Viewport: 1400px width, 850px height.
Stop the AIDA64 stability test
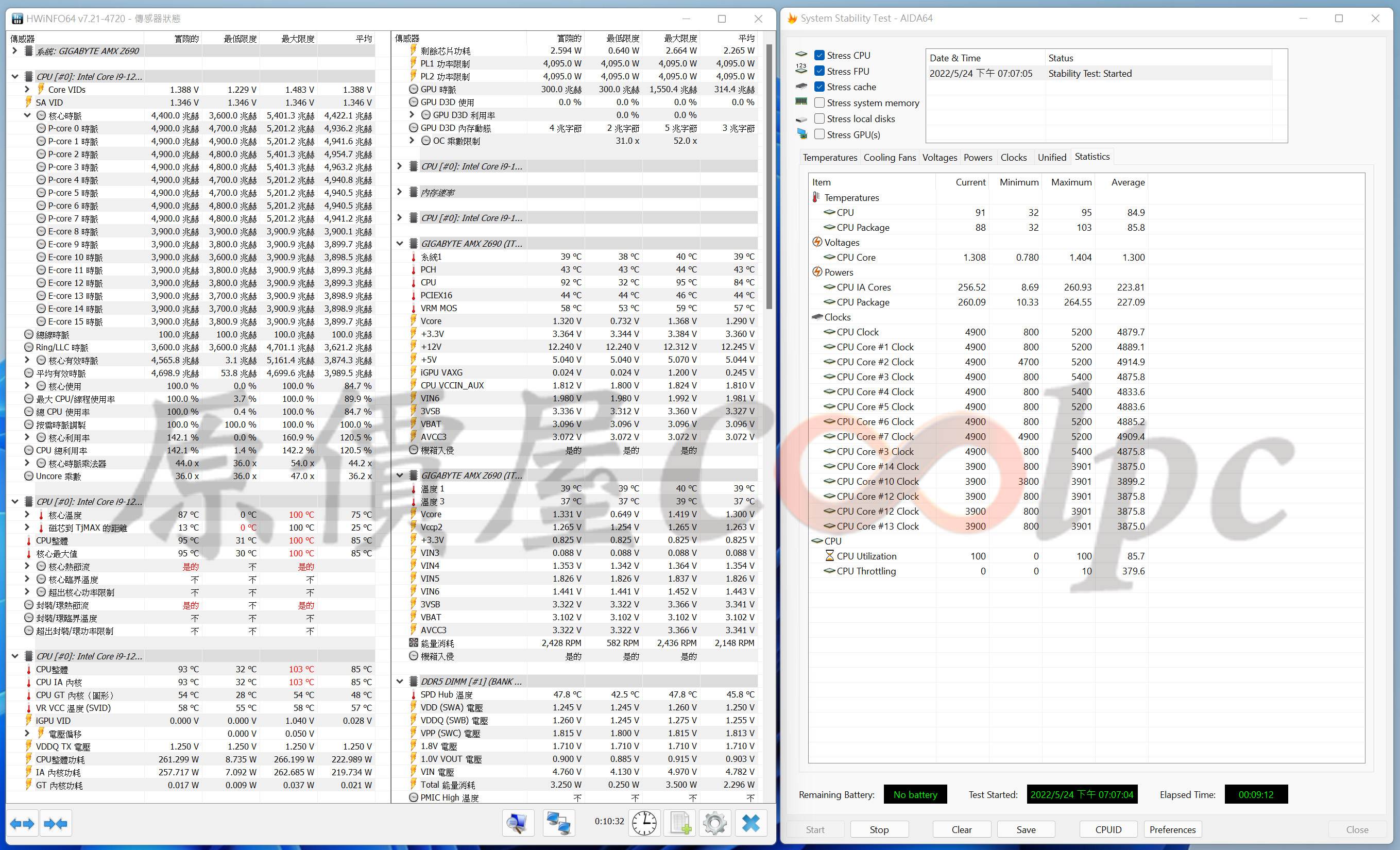click(879, 829)
